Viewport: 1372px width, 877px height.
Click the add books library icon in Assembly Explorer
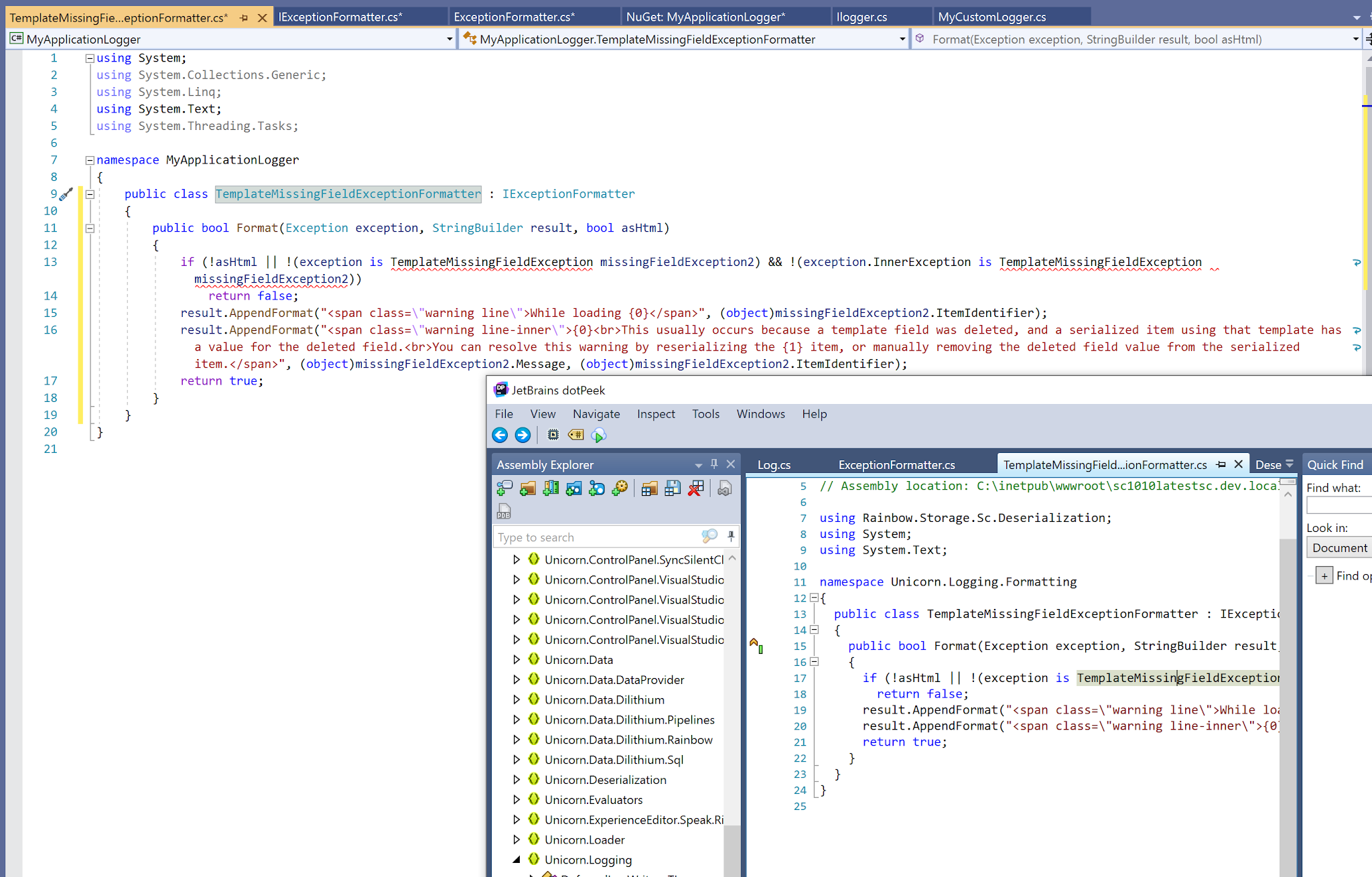click(x=551, y=488)
